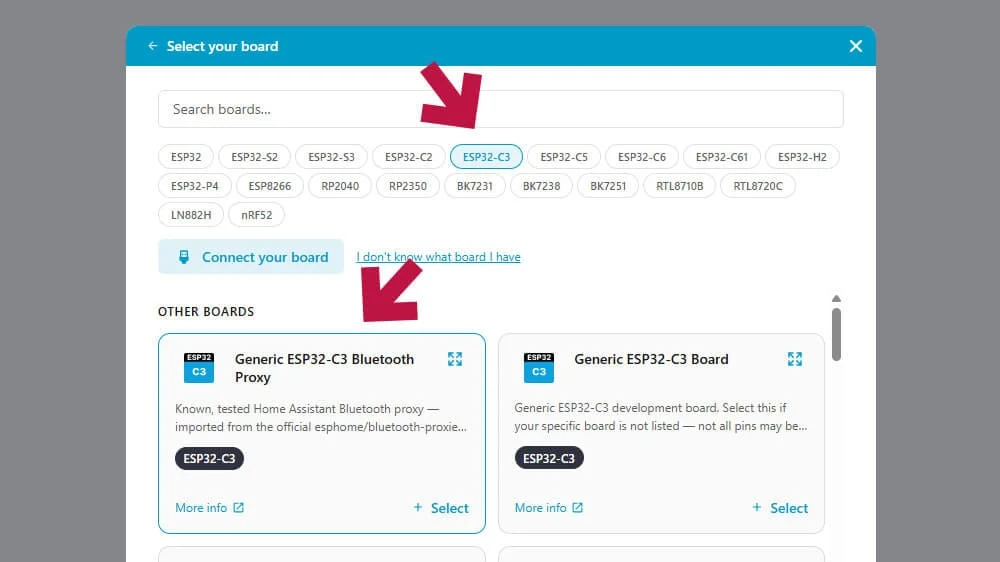Go back using the header arrow
The image size is (1000, 562).
152,46
